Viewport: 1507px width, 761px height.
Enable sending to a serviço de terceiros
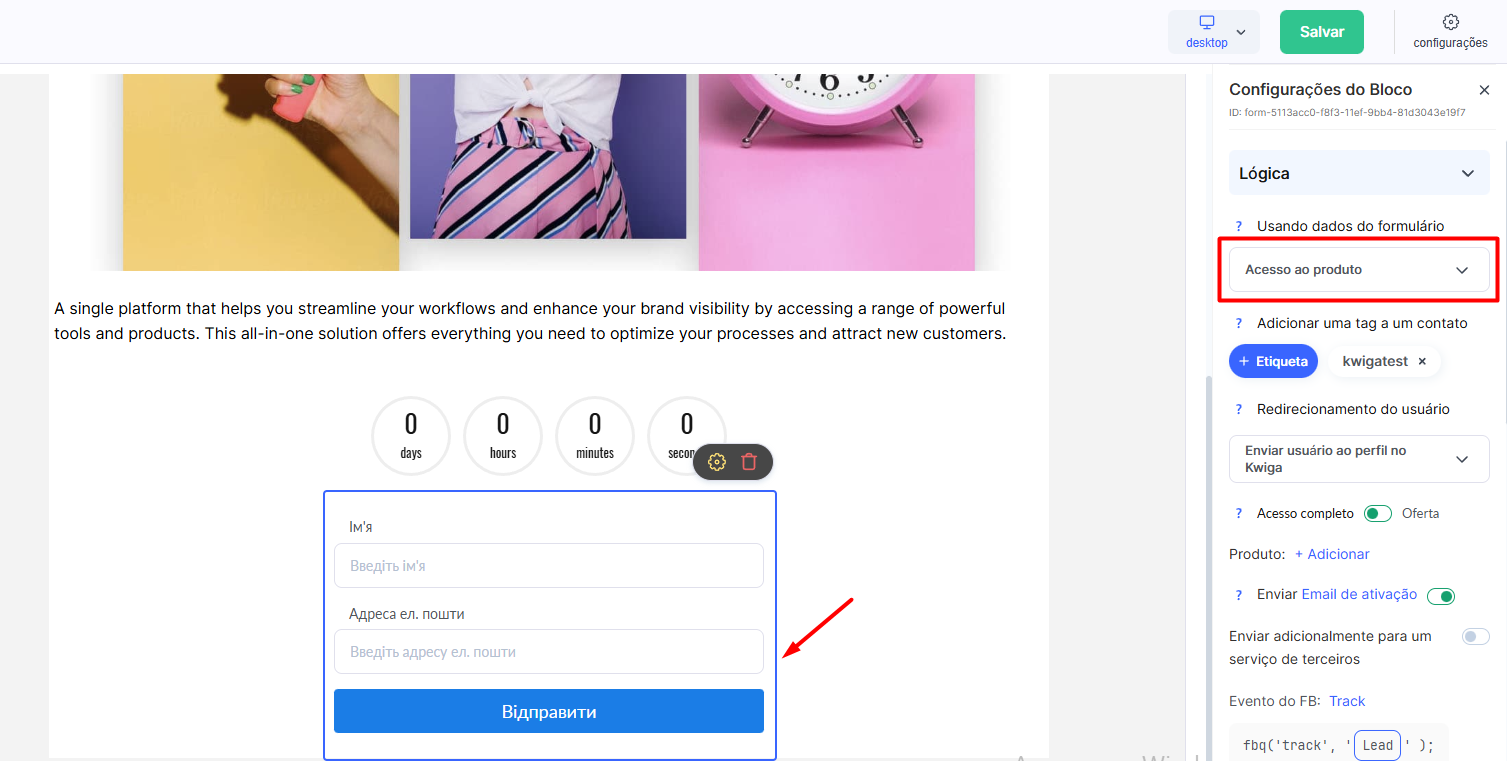[x=1476, y=636]
